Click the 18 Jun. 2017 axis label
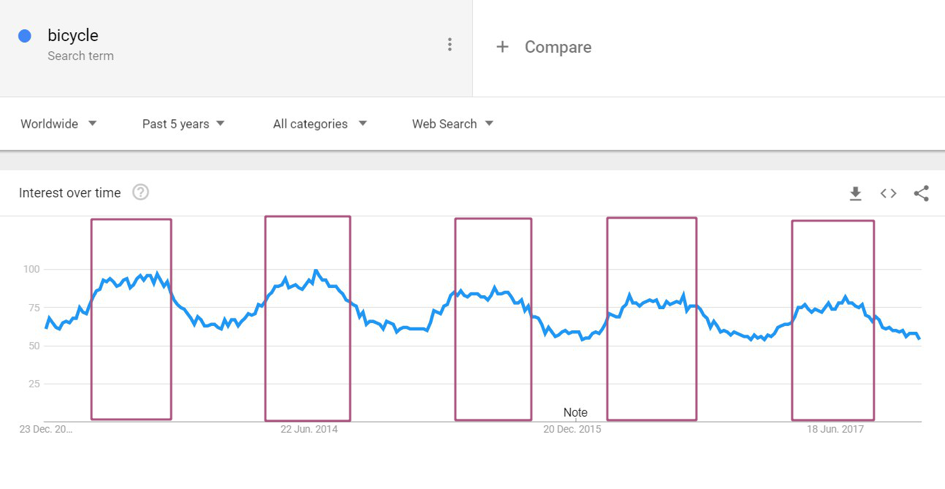The image size is (945, 489). click(835, 429)
